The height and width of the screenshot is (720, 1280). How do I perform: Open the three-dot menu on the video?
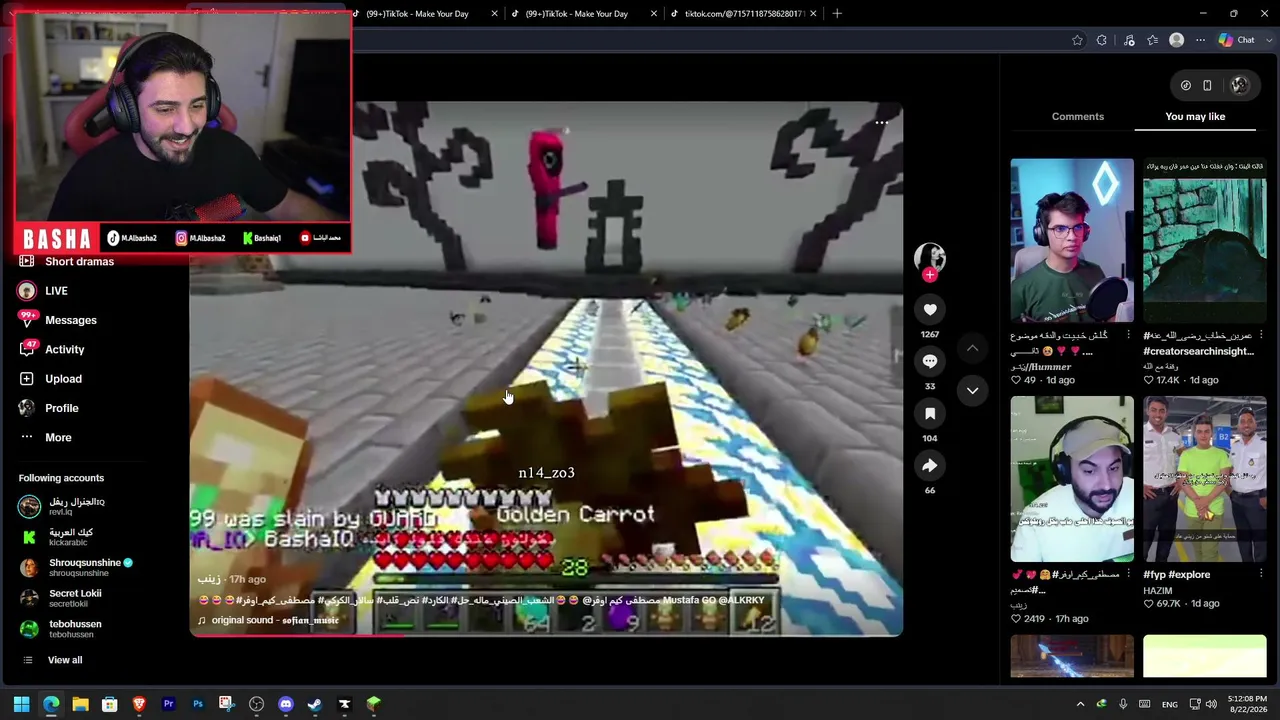881,122
